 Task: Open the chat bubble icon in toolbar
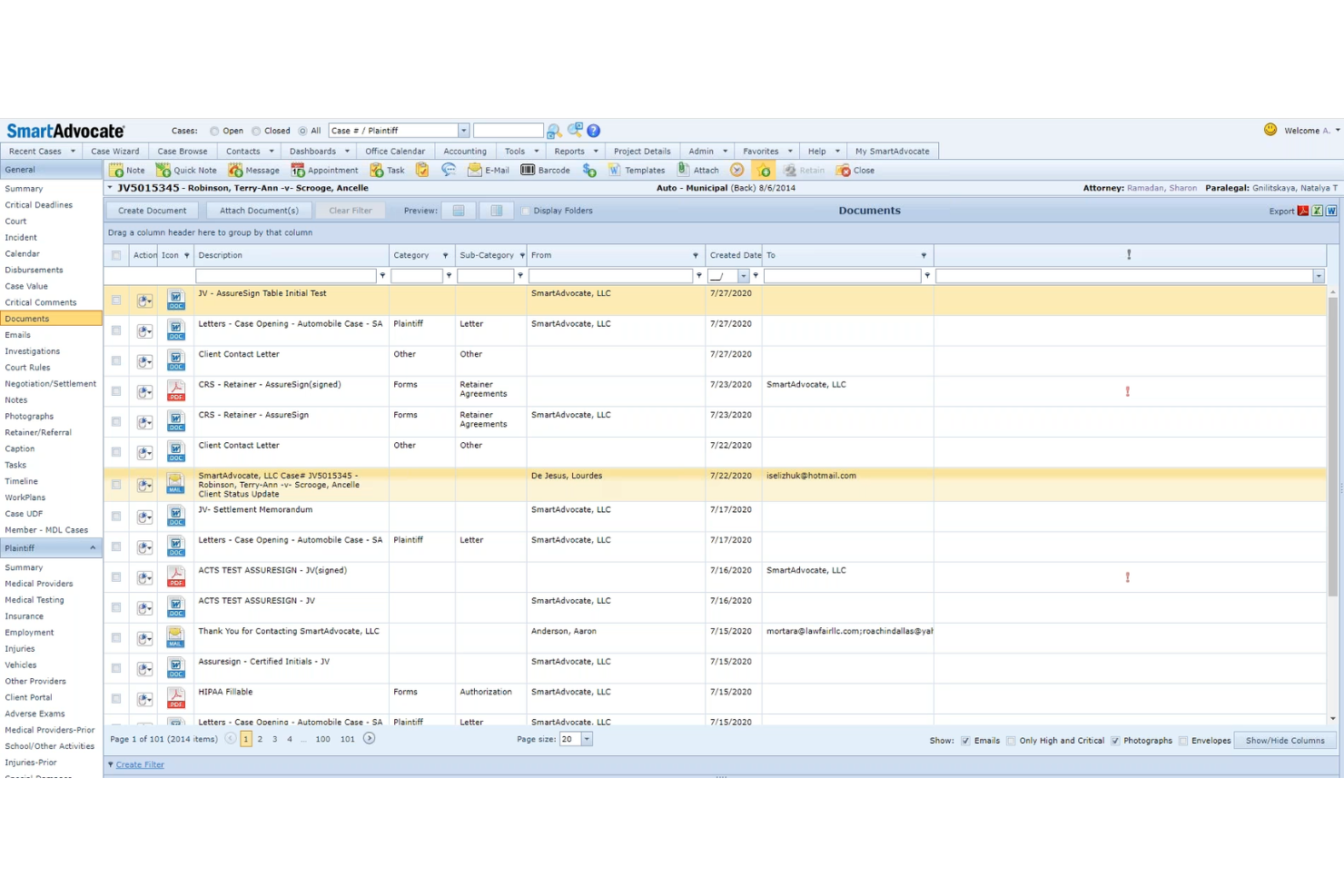449,170
